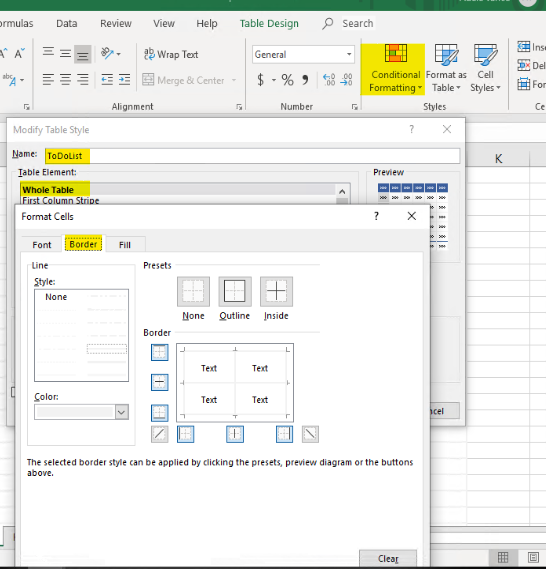Expand the Cell Styles arrow
This screenshot has height=569, width=546.
(x=498, y=88)
